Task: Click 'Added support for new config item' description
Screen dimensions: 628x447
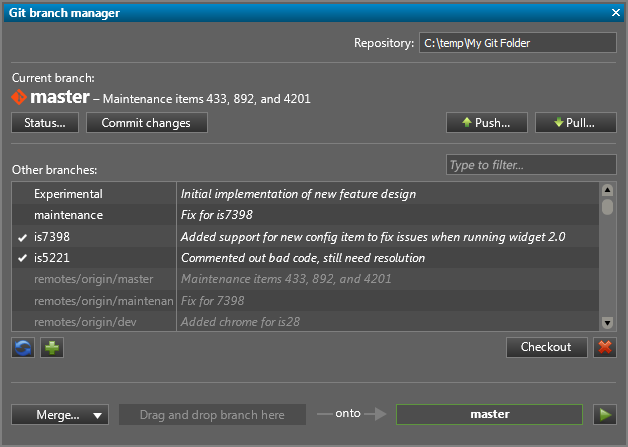Action: click(373, 237)
